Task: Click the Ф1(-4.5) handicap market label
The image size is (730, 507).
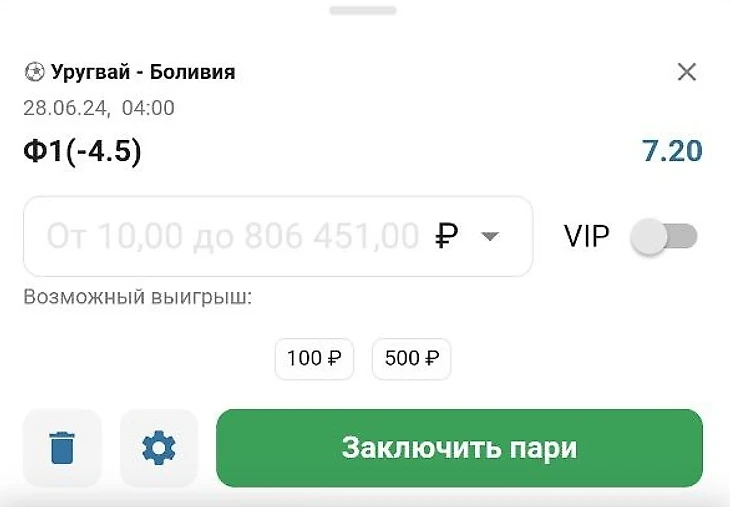Action: tap(82, 152)
